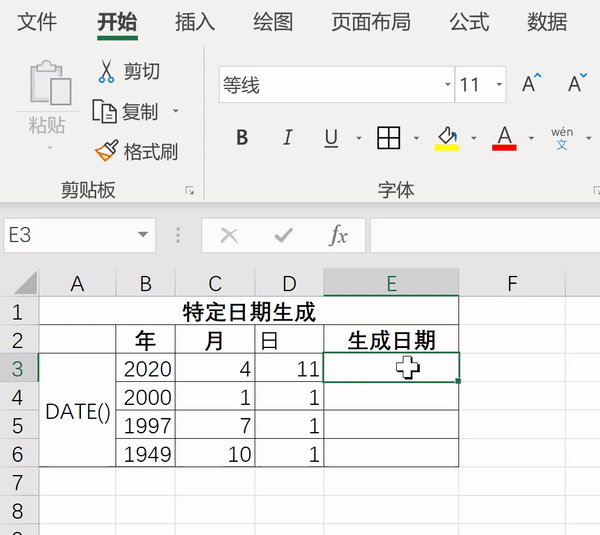
Task: Click the 复制 button label
Action: [x=140, y=112]
